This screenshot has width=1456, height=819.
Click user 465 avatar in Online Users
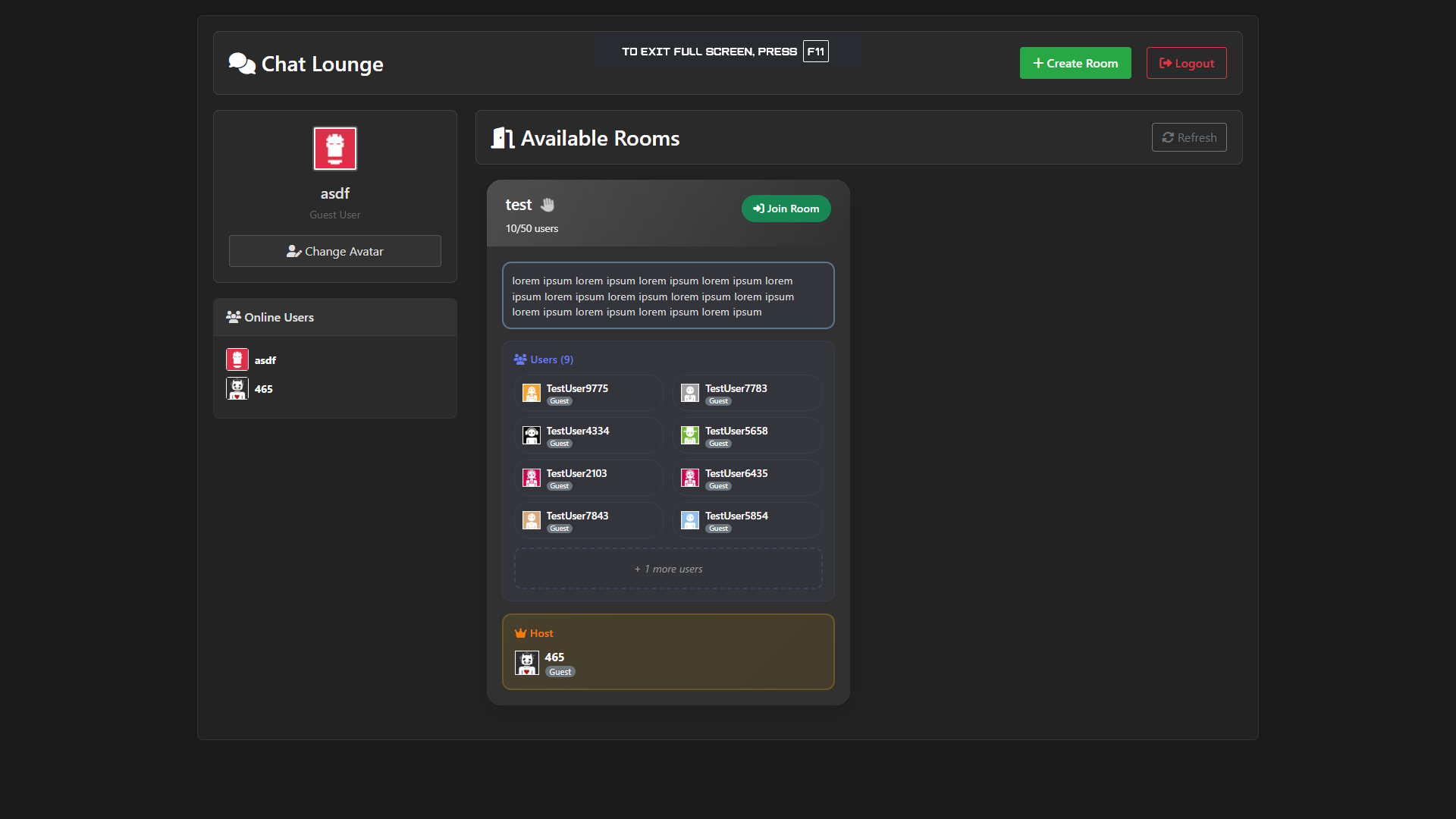237,389
